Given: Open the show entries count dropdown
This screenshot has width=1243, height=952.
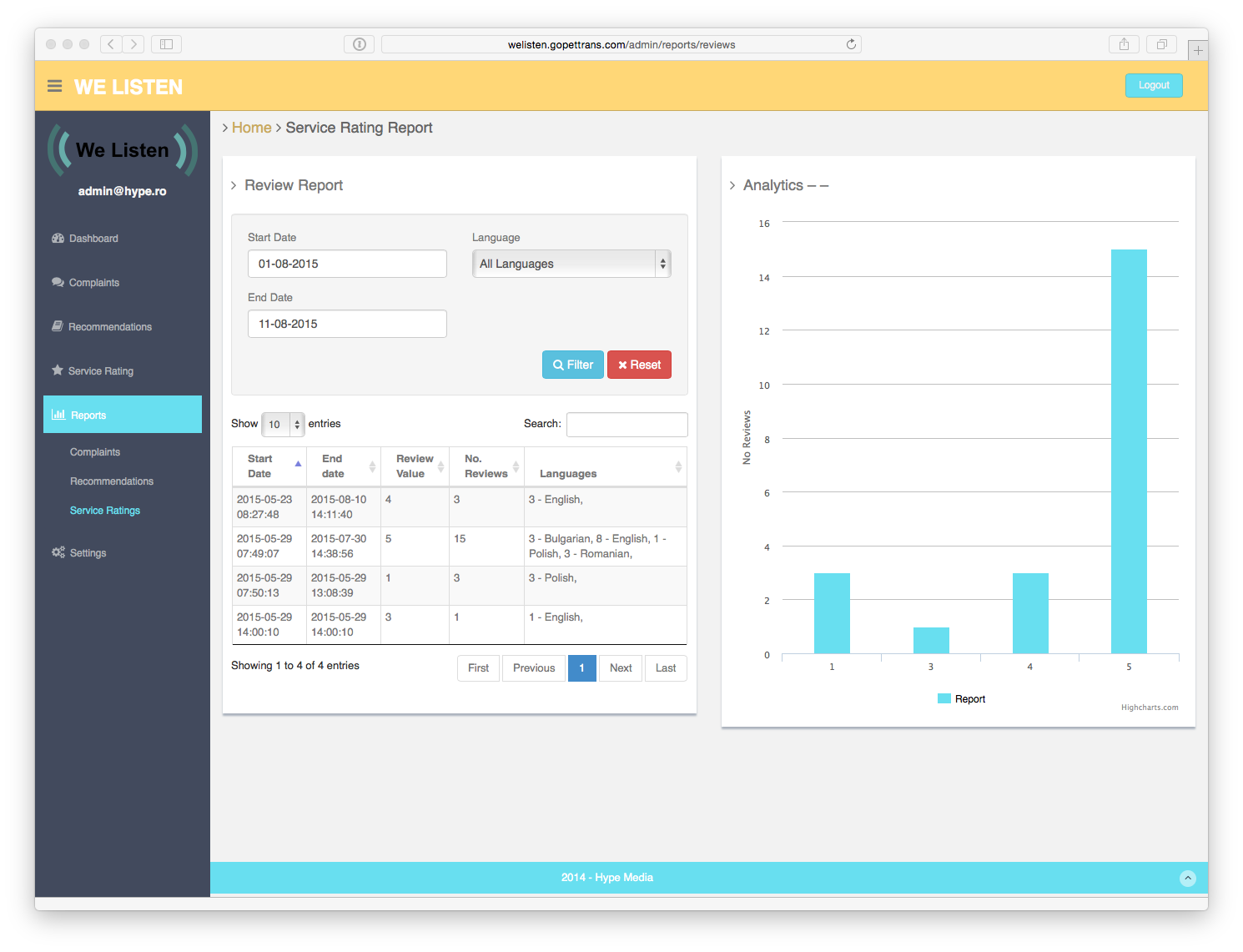Looking at the screenshot, I should point(283,425).
